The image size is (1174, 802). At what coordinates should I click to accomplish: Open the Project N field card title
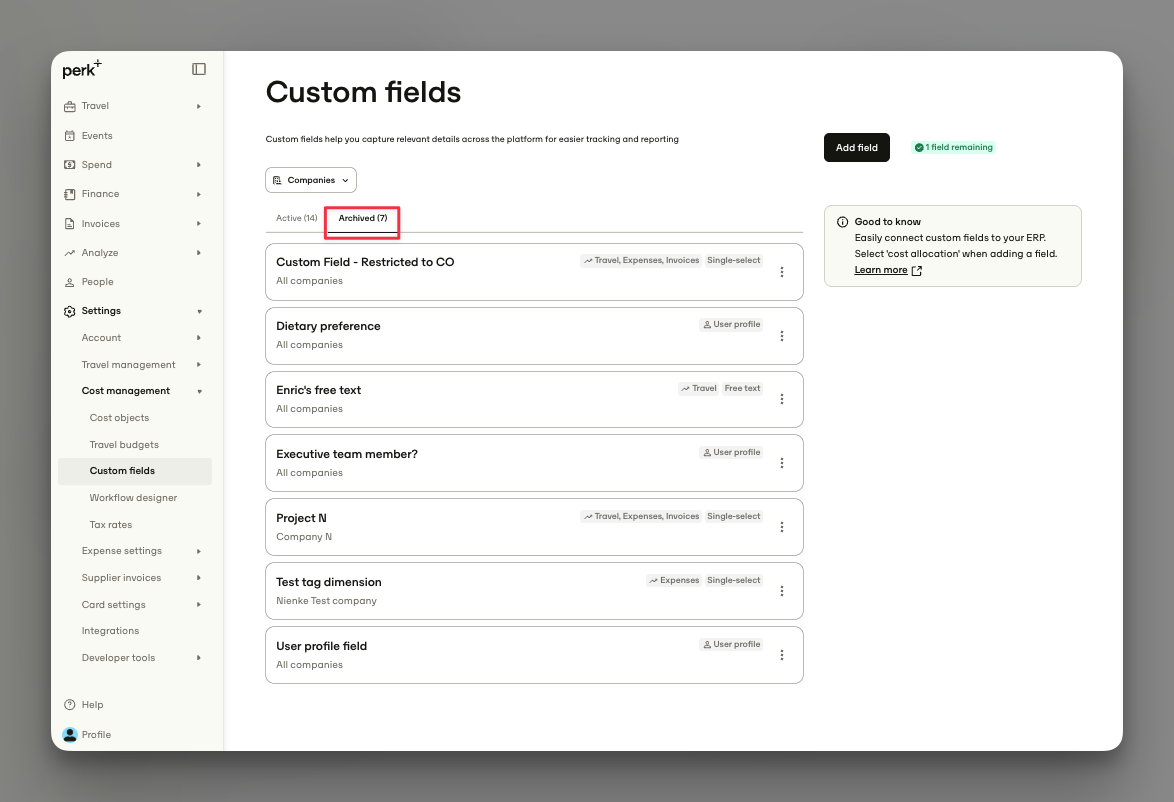(301, 518)
